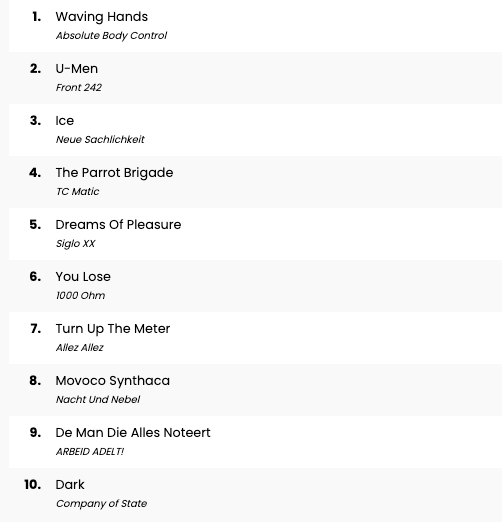Image resolution: width=502 pixels, height=522 pixels.
Task: Open the artist Nacht Und Nebel
Action: tap(98, 399)
